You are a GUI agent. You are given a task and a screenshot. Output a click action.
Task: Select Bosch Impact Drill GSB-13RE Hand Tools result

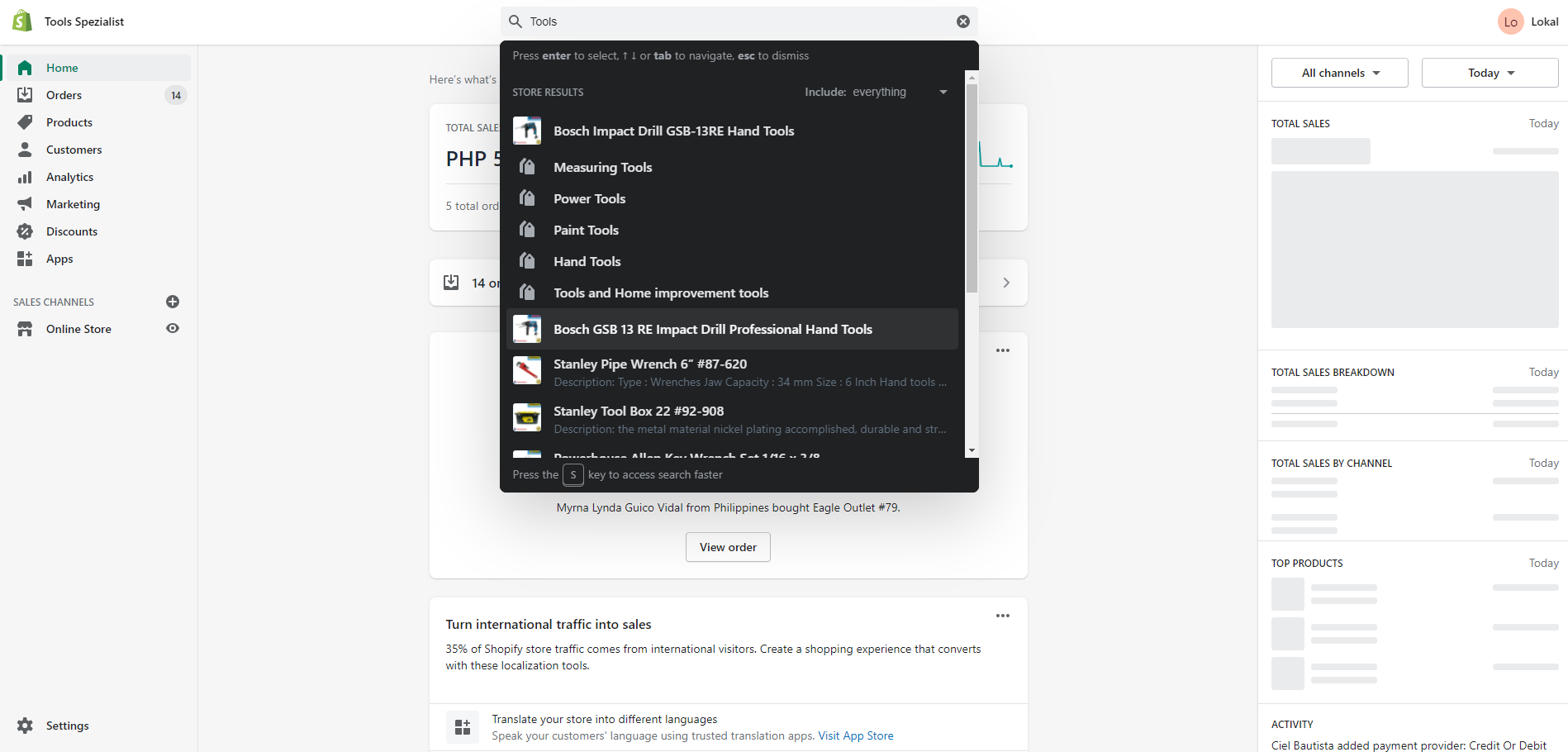coord(732,131)
